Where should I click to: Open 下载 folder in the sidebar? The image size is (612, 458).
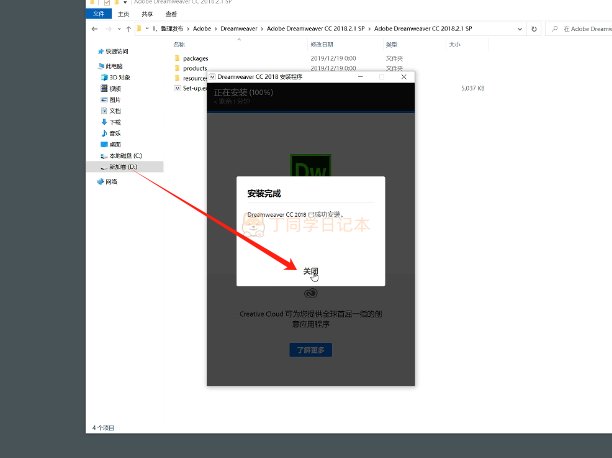[115, 122]
